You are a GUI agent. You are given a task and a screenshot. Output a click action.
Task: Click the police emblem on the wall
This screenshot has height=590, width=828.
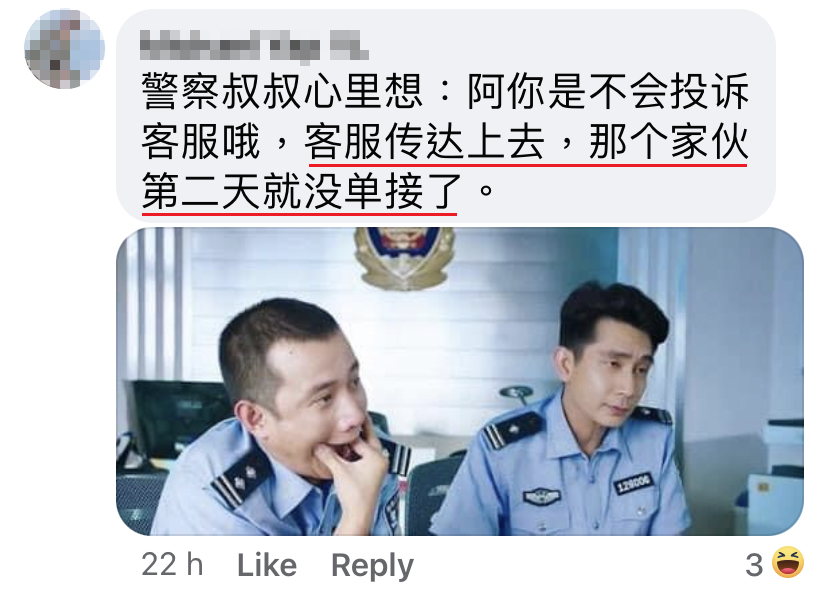click(404, 257)
